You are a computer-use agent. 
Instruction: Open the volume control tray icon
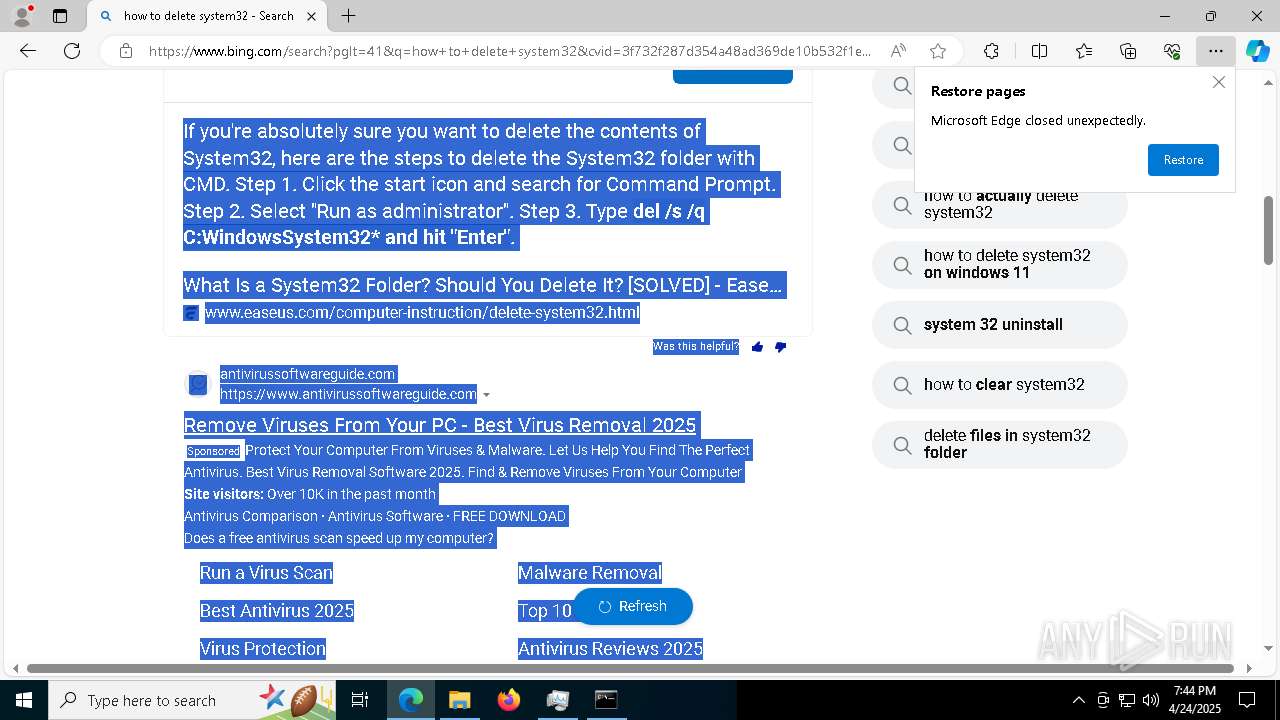(x=1150, y=700)
